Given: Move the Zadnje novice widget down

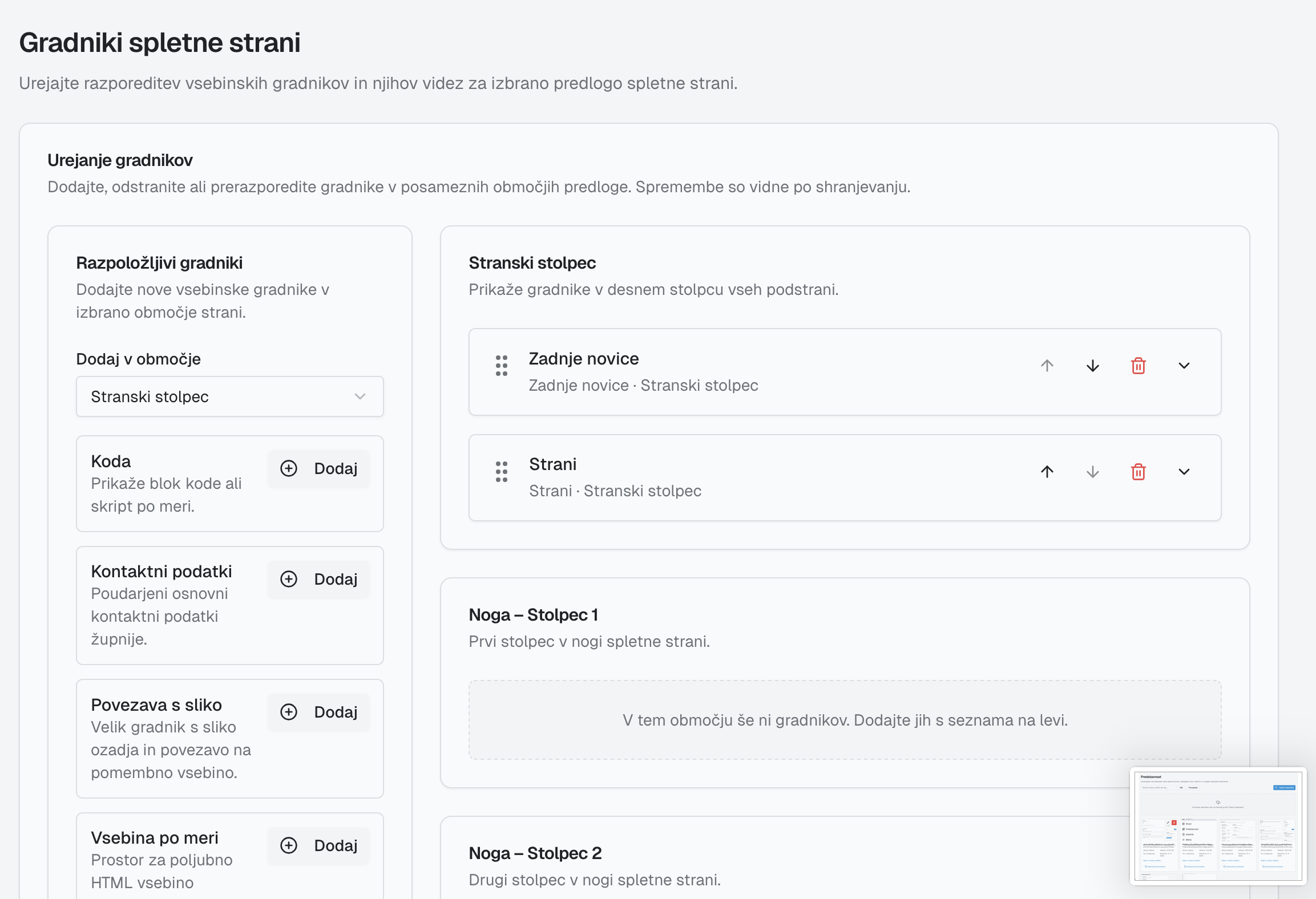Looking at the screenshot, I should [1092, 366].
